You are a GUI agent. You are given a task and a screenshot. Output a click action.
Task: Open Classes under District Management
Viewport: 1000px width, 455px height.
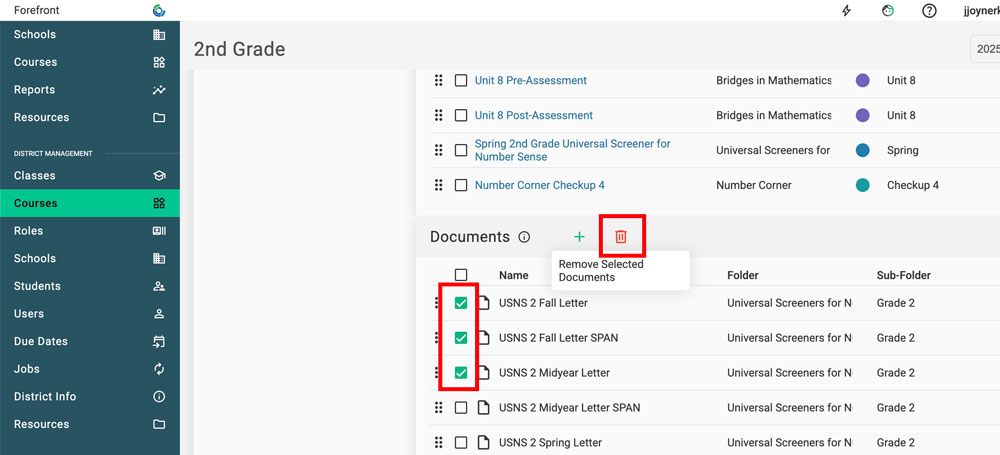pos(35,175)
